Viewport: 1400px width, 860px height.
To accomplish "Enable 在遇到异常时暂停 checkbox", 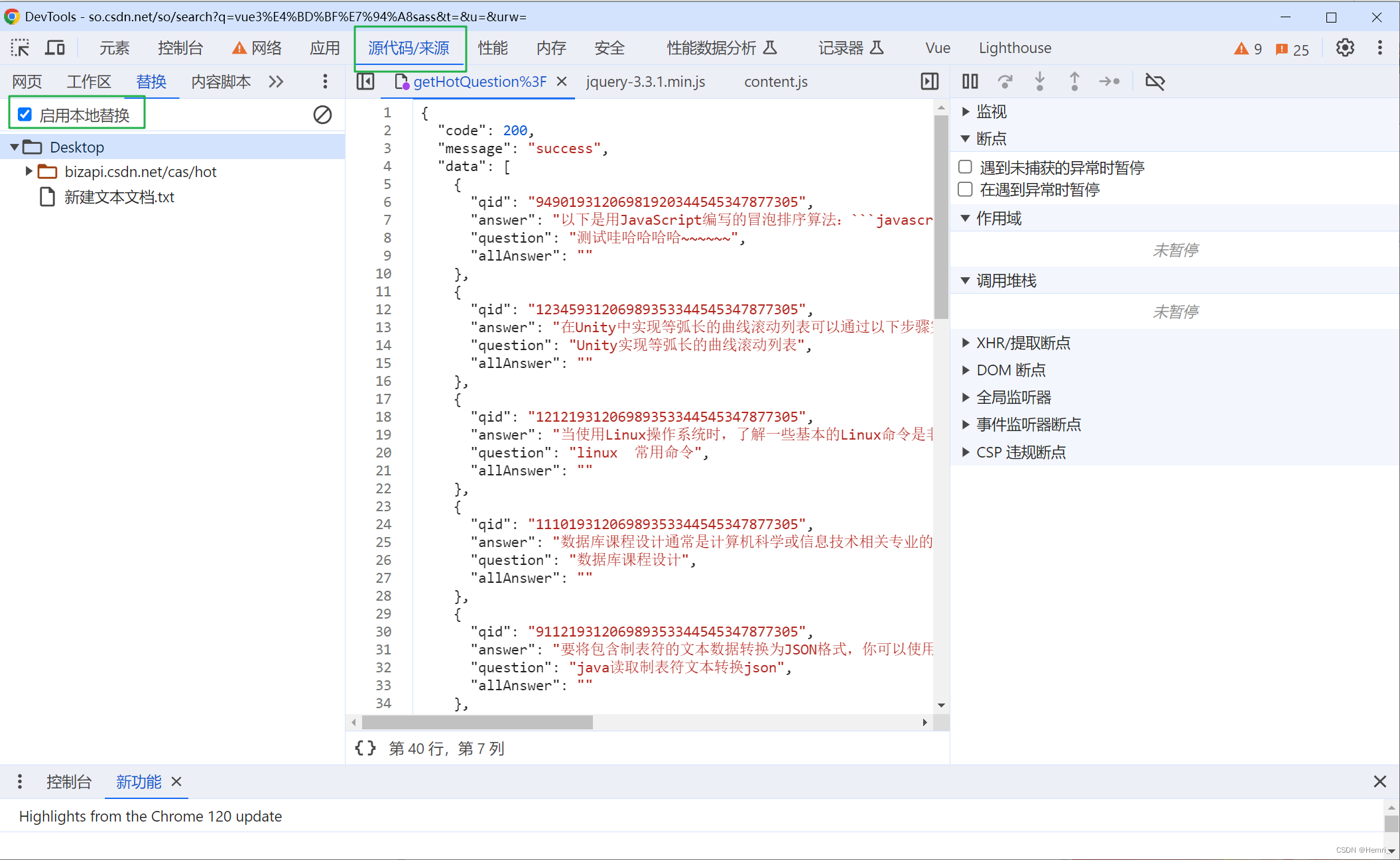I will click(966, 190).
